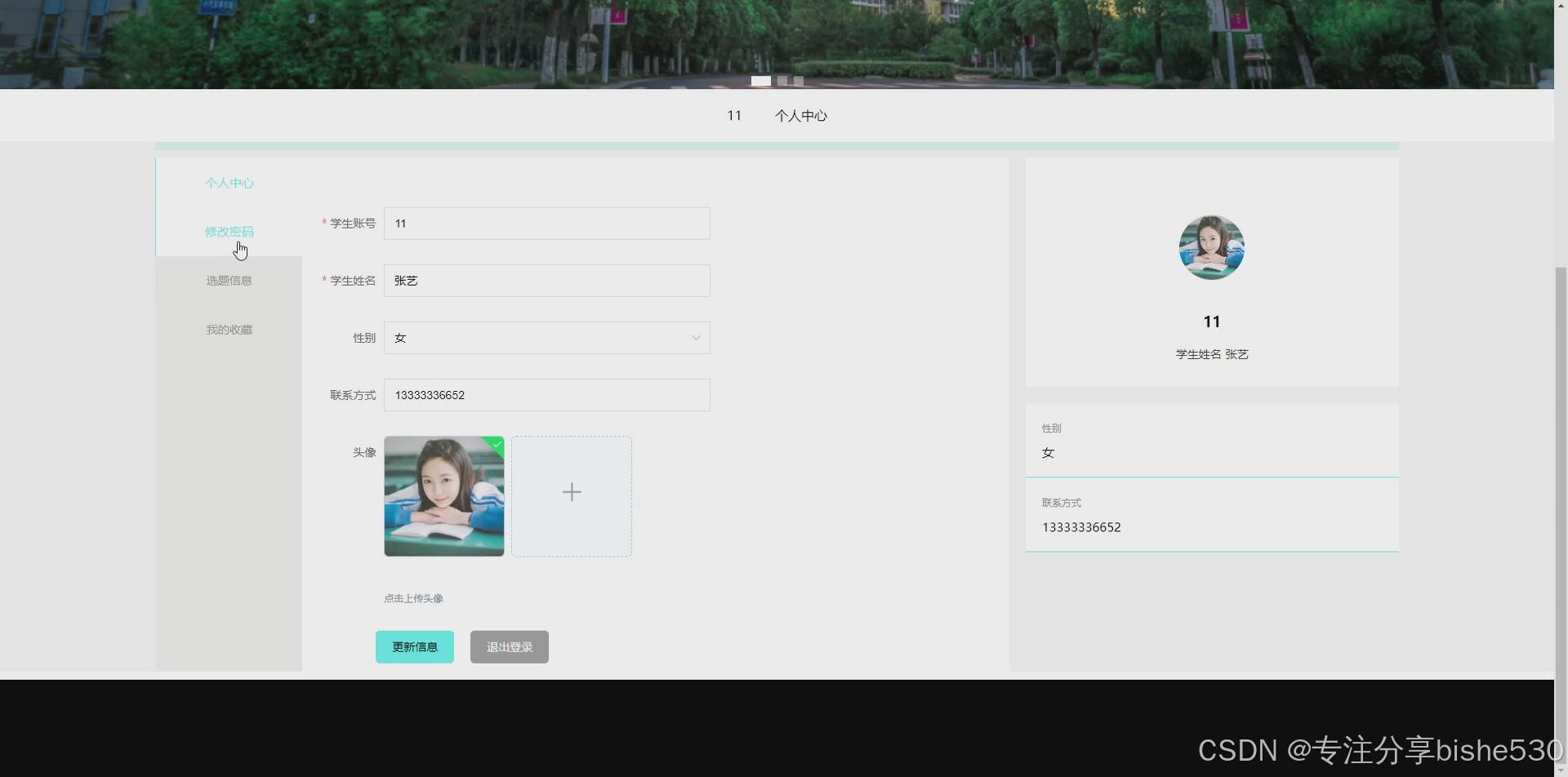Select the third banner carousel indicator
The width and height of the screenshot is (1568, 777).
[x=799, y=81]
